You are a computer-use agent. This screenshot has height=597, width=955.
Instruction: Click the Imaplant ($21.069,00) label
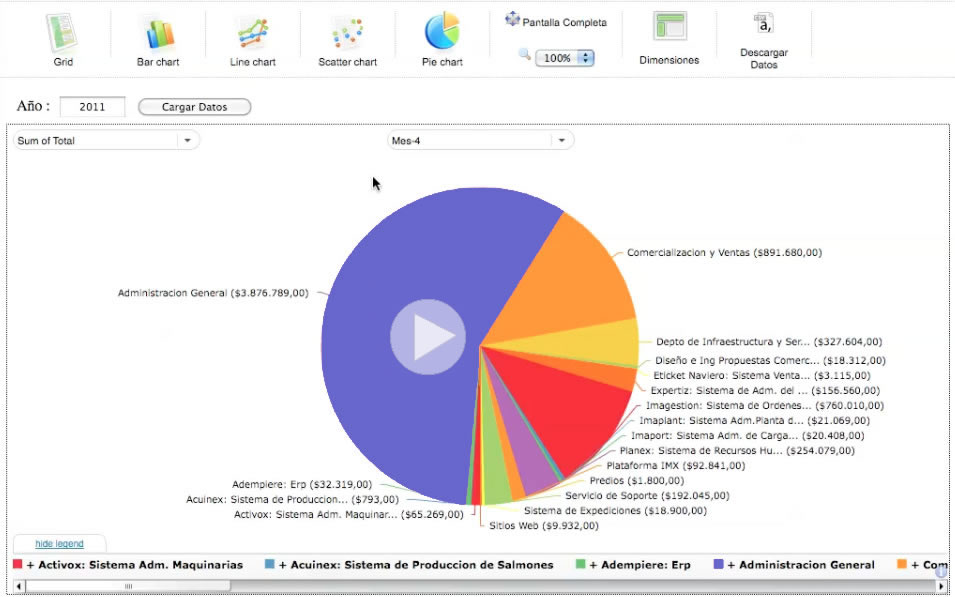point(755,420)
